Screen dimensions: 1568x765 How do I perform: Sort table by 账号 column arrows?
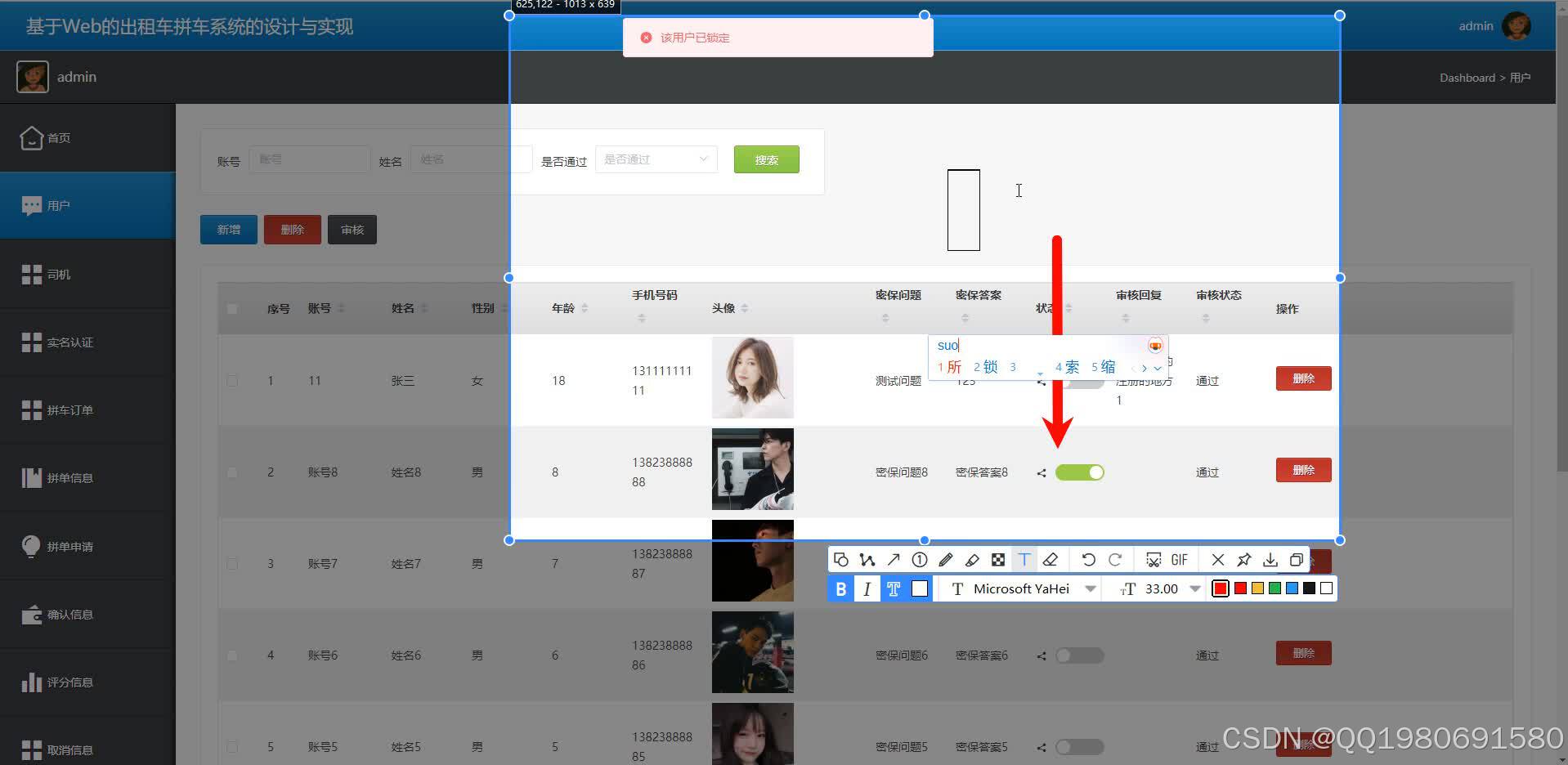[x=341, y=308]
